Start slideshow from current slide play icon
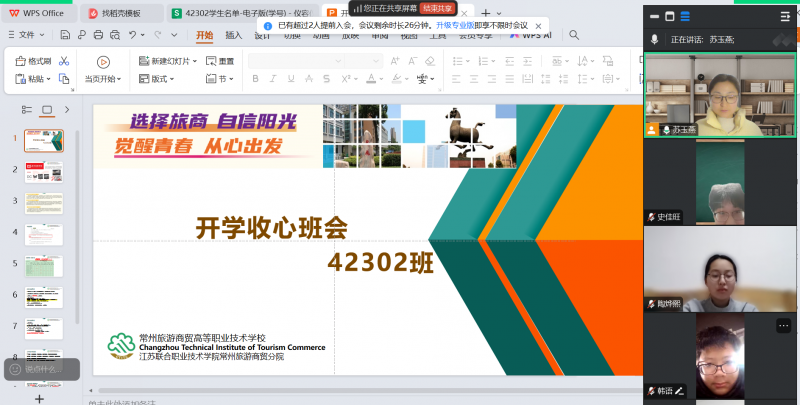Viewport: 800px width, 405px height. (102, 61)
